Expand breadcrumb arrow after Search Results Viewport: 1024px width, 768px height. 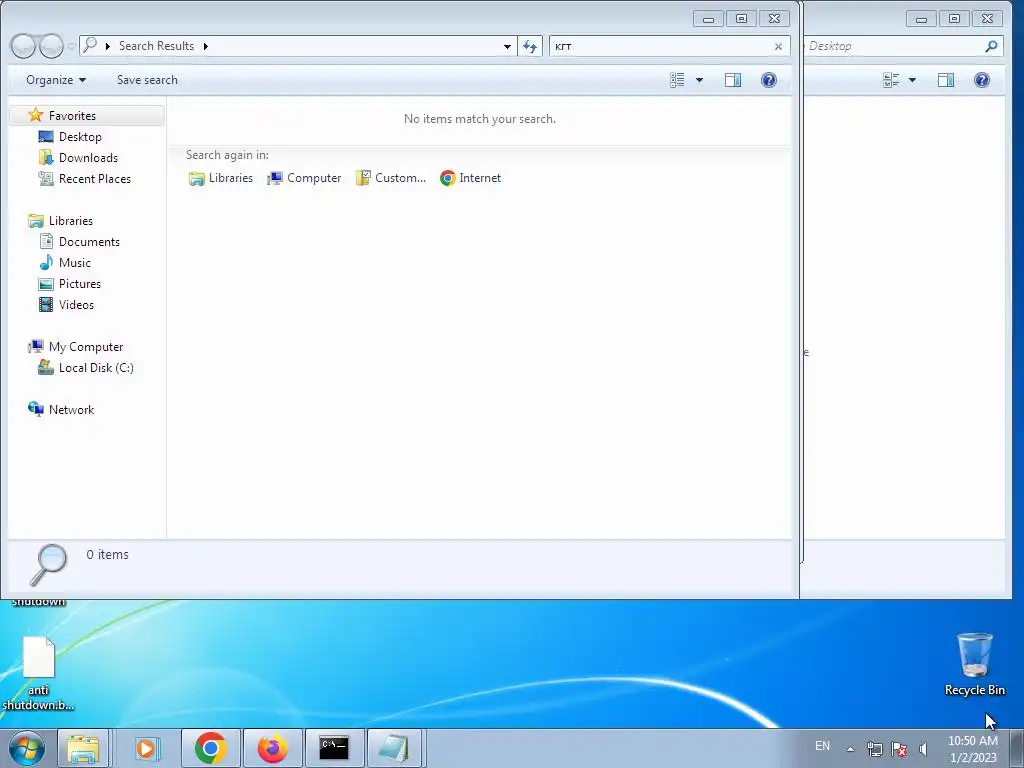205,46
